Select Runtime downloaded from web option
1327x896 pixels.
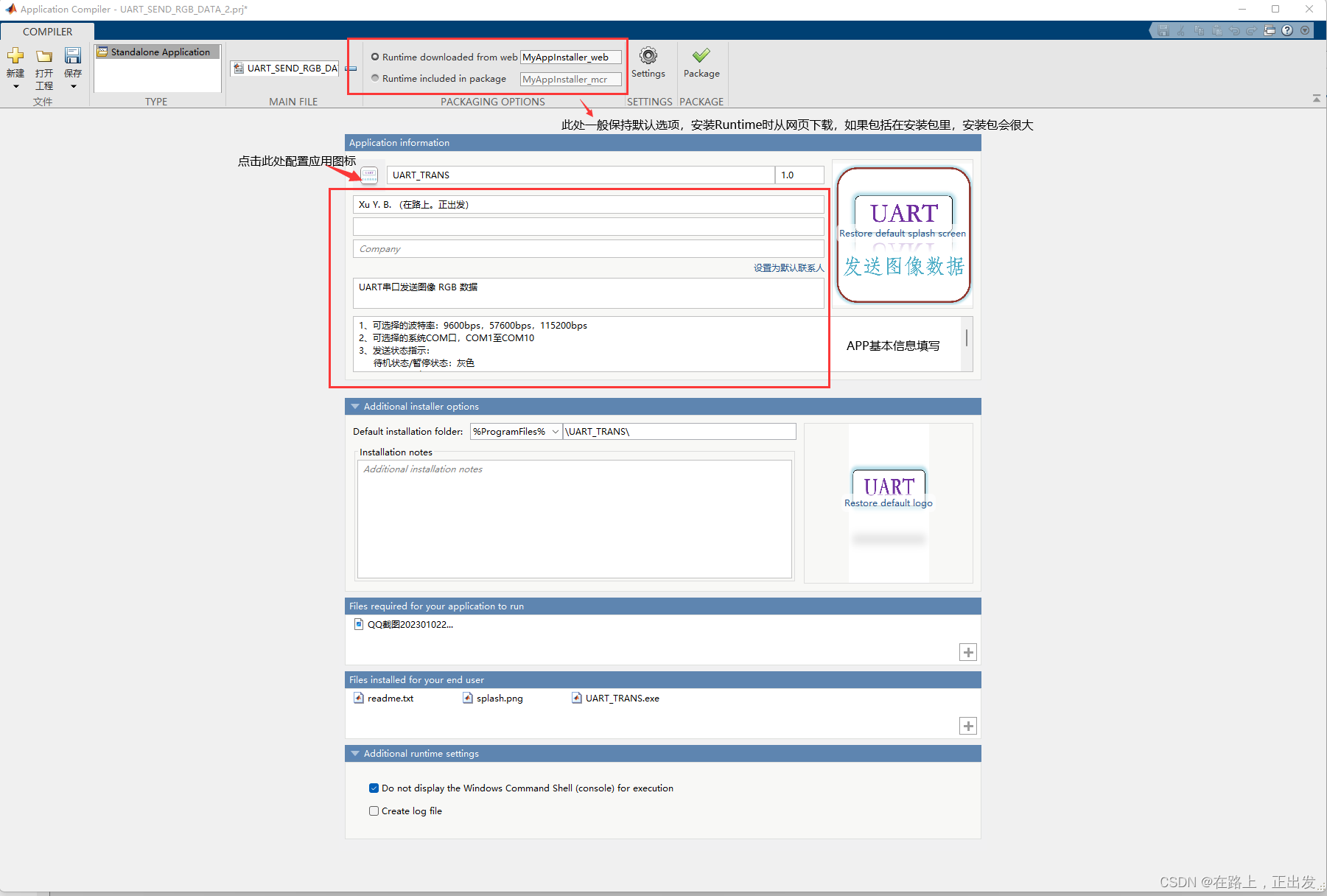coord(375,57)
